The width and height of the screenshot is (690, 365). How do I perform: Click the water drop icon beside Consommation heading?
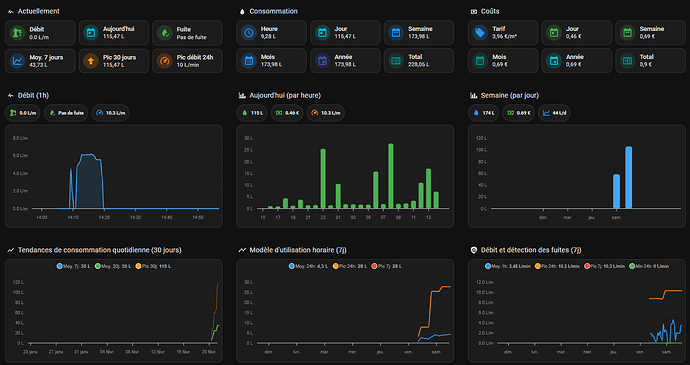tap(242, 11)
